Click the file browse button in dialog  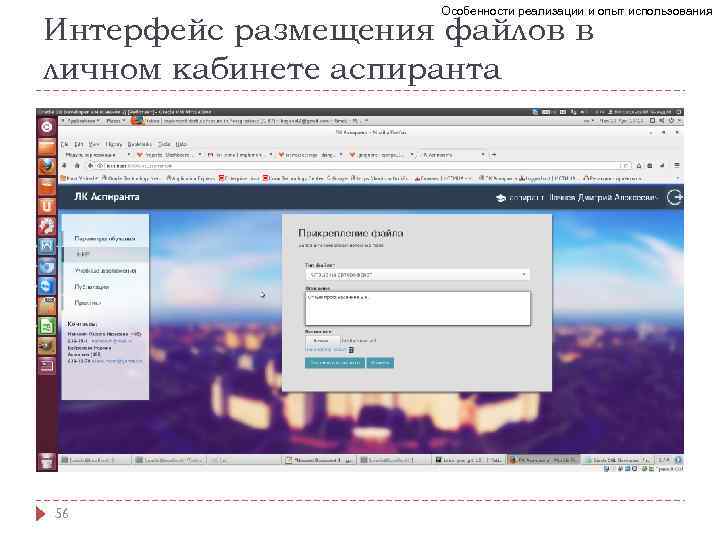(321, 341)
